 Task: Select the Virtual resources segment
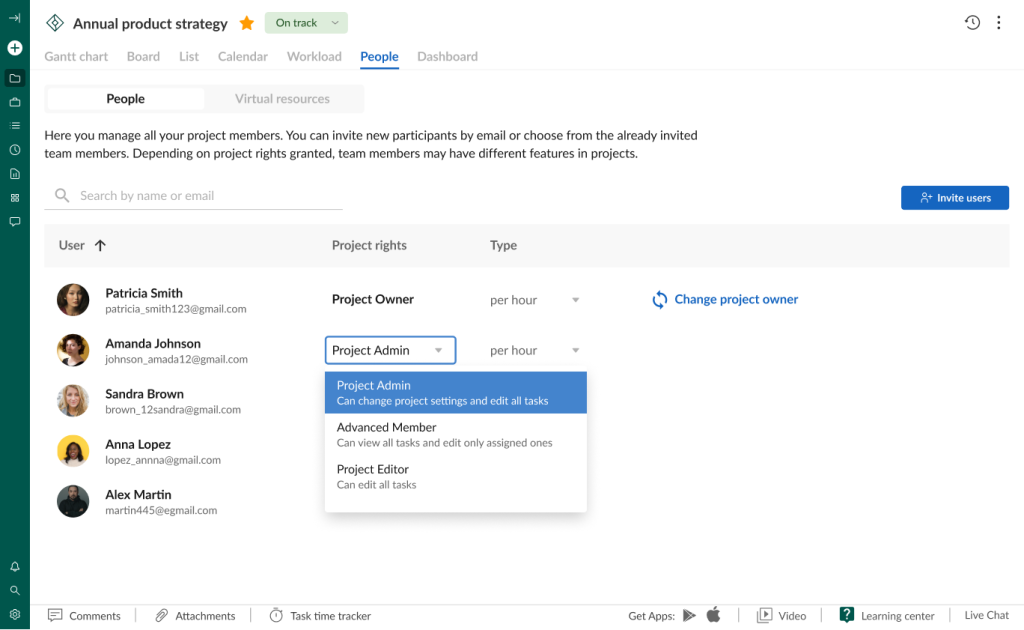(282, 99)
